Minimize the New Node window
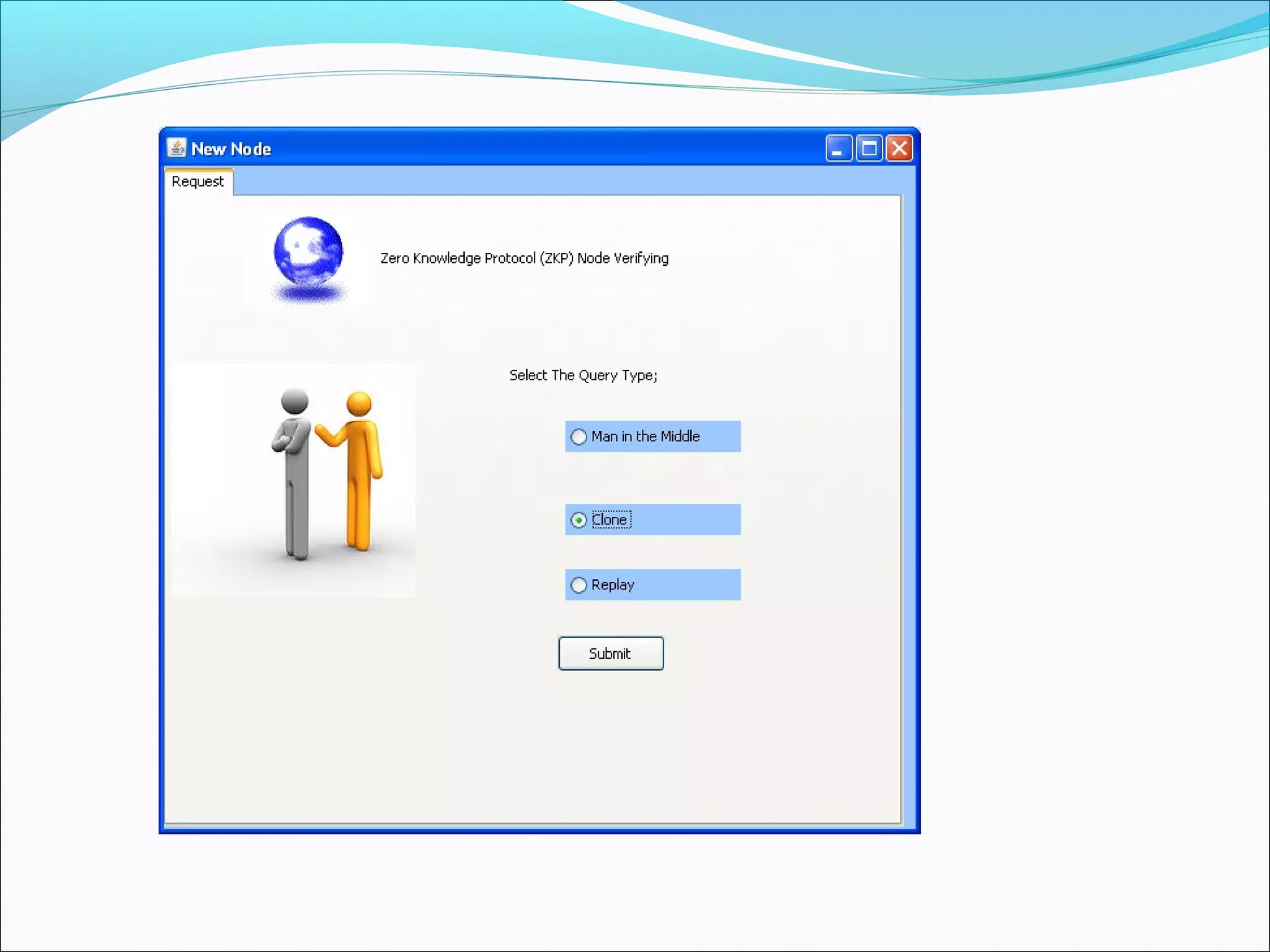Viewport: 1270px width, 952px height. point(838,148)
